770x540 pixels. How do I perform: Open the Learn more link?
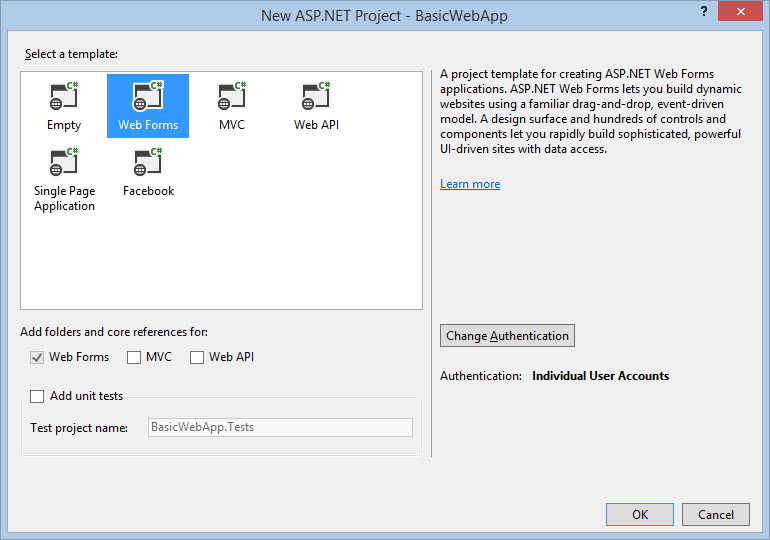click(470, 184)
